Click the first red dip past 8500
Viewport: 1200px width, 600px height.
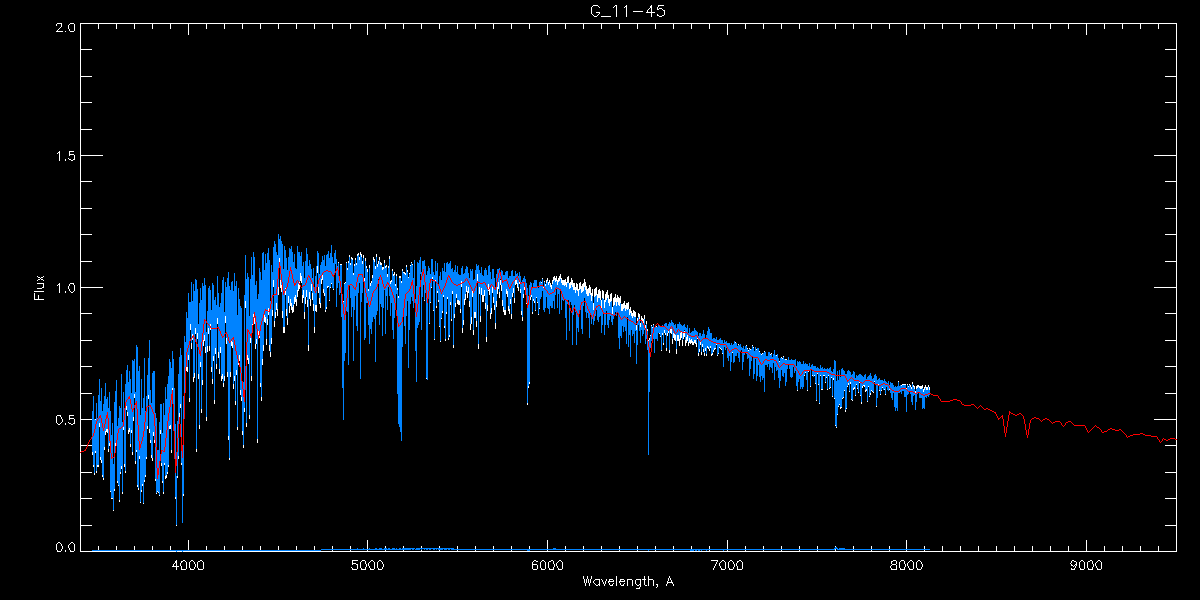1005,430
